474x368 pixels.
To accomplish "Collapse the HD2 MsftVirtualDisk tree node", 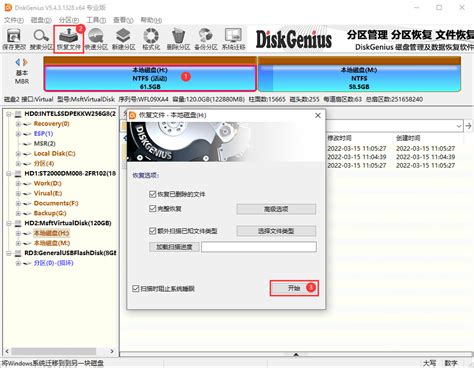I will coord(9,223).
